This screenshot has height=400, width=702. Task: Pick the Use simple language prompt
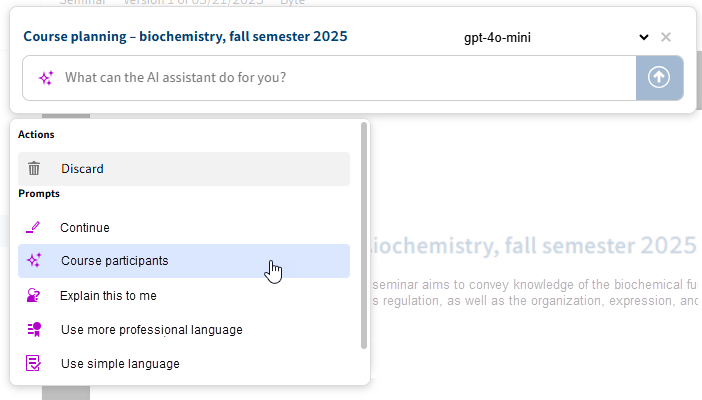(184, 363)
